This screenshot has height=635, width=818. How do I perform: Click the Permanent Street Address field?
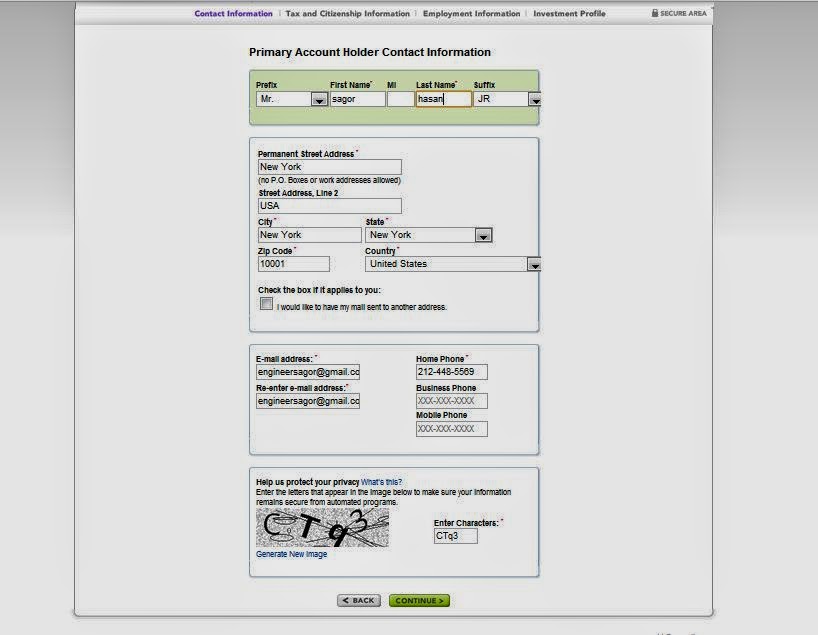click(330, 167)
